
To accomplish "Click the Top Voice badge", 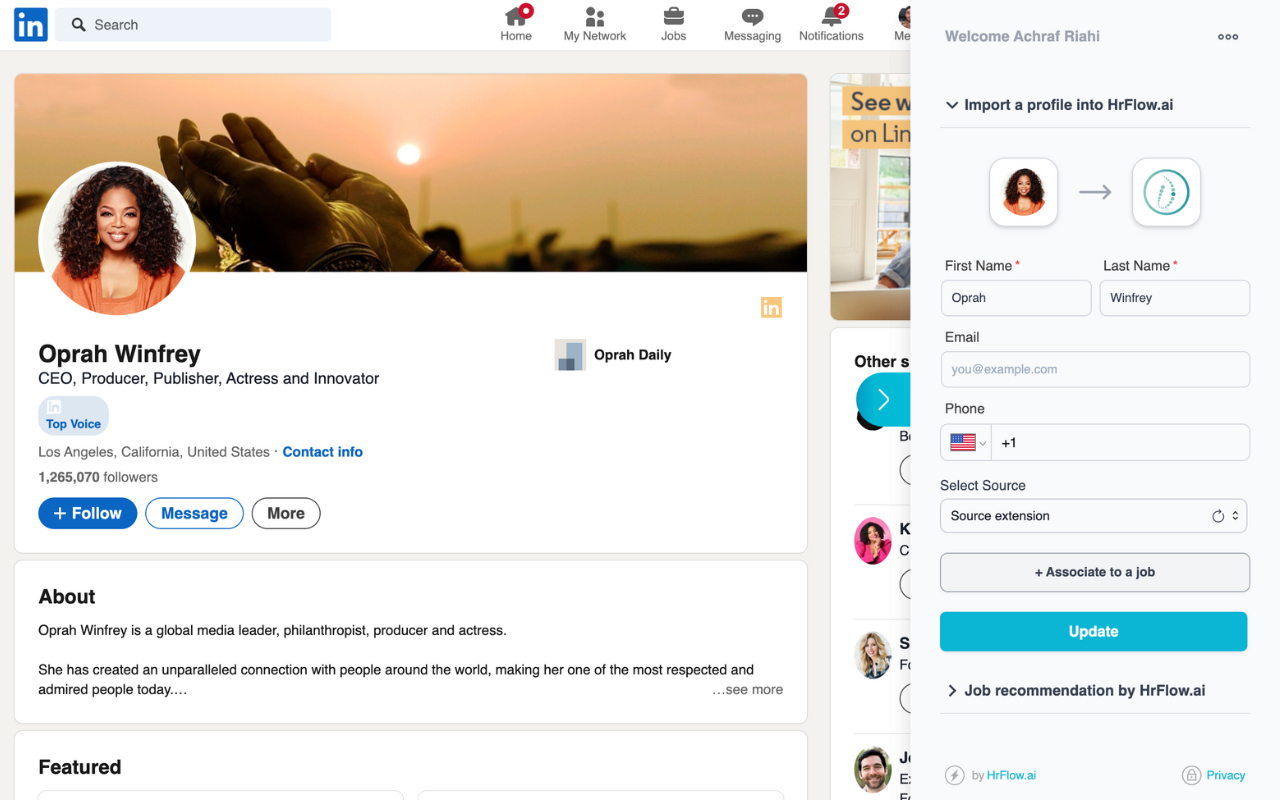I will click(x=74, y=415).
